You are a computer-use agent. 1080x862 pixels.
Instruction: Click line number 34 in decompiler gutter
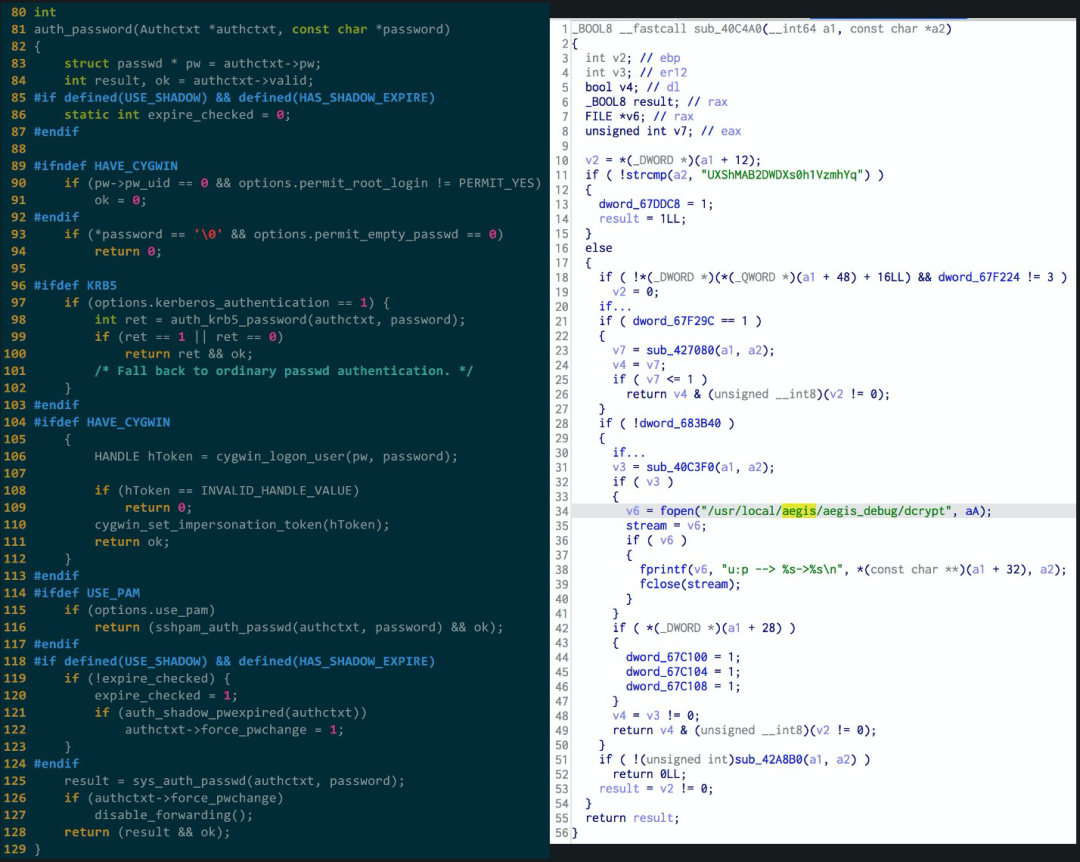(x=561, y=511)
